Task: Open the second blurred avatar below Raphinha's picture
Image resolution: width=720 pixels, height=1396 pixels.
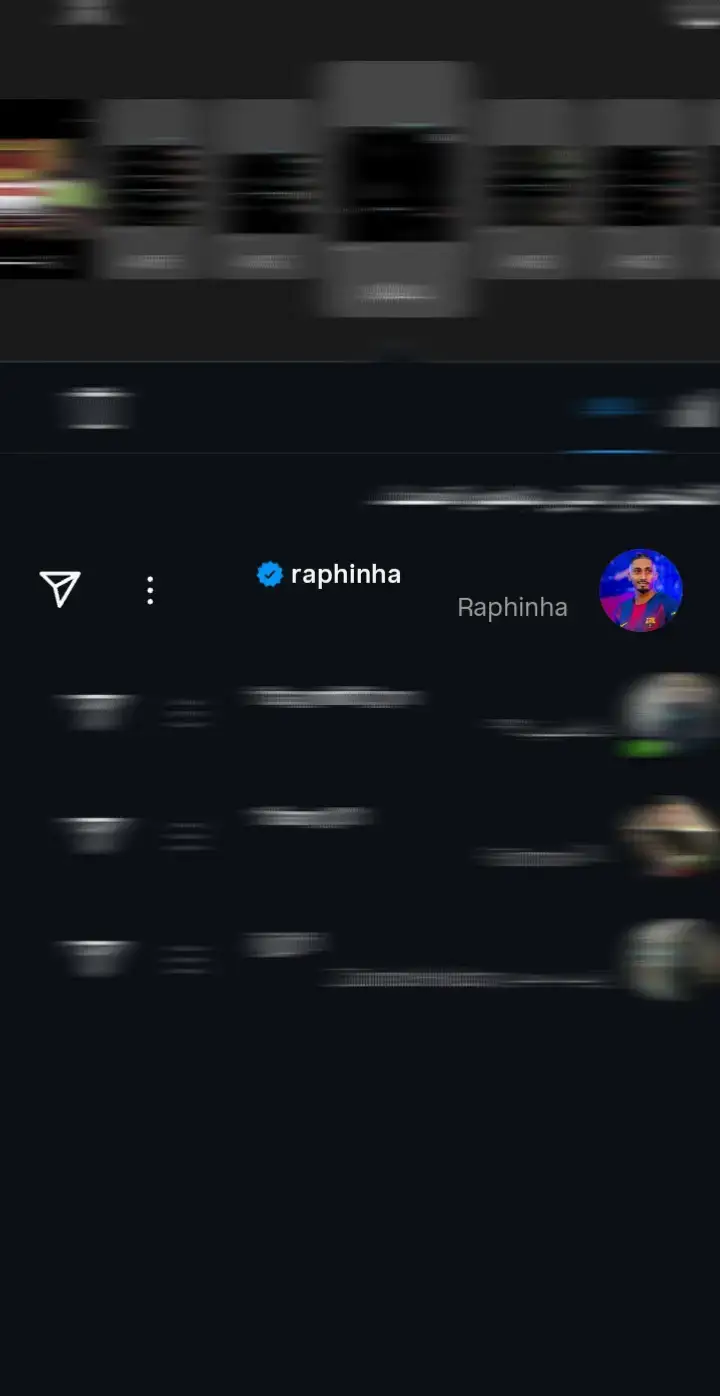Action: pyautogui.click(x=668, y=836)
